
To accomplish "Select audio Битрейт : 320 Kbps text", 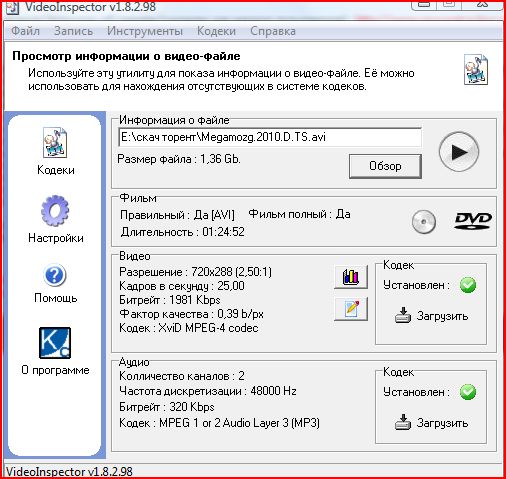I will (x=167, y=407).
